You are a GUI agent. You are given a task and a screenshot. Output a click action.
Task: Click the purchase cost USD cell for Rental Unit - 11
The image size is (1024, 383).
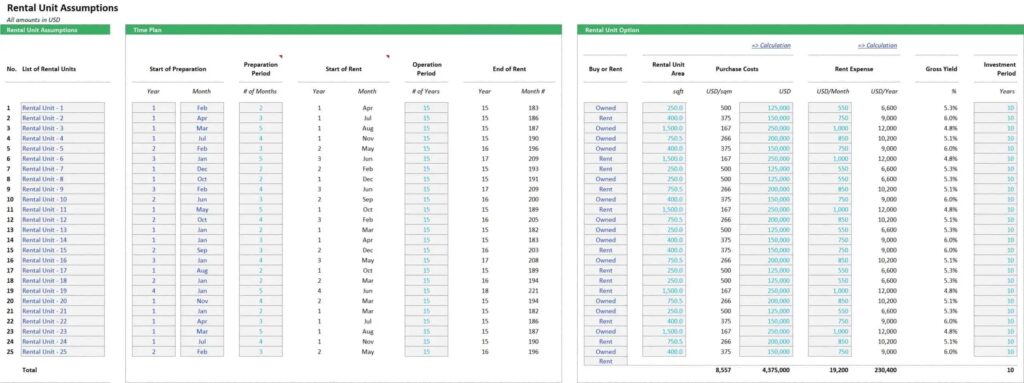tap(766, 210)
